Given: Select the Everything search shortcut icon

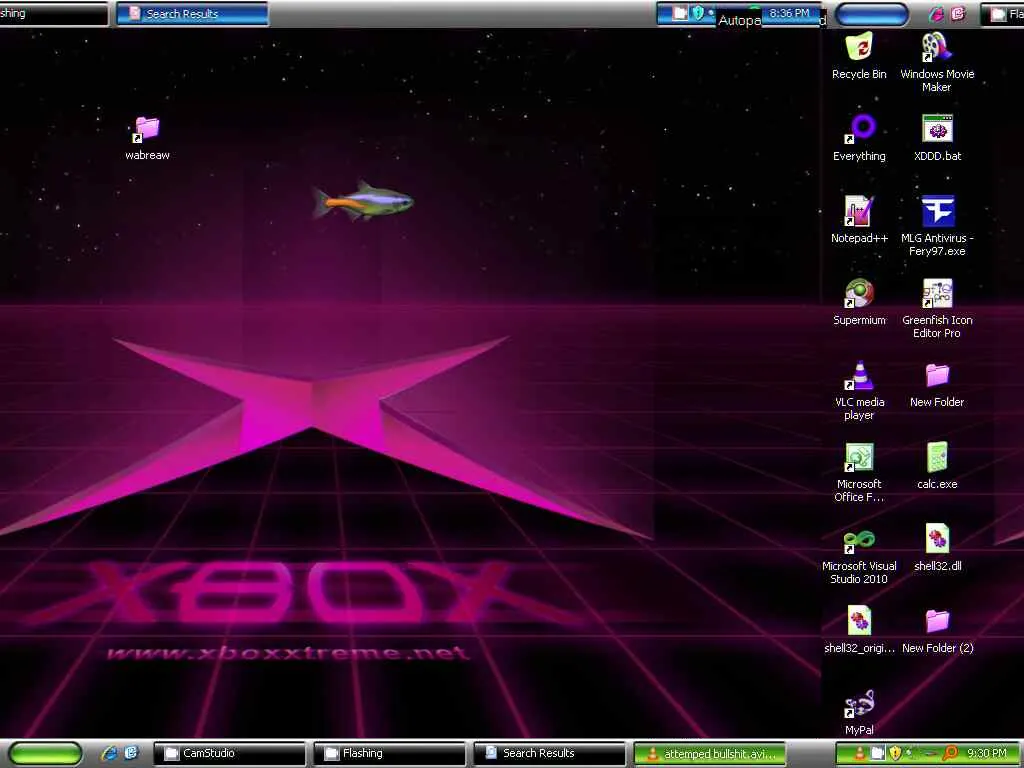Looking at the screenshot, I should tap(859, 138).
